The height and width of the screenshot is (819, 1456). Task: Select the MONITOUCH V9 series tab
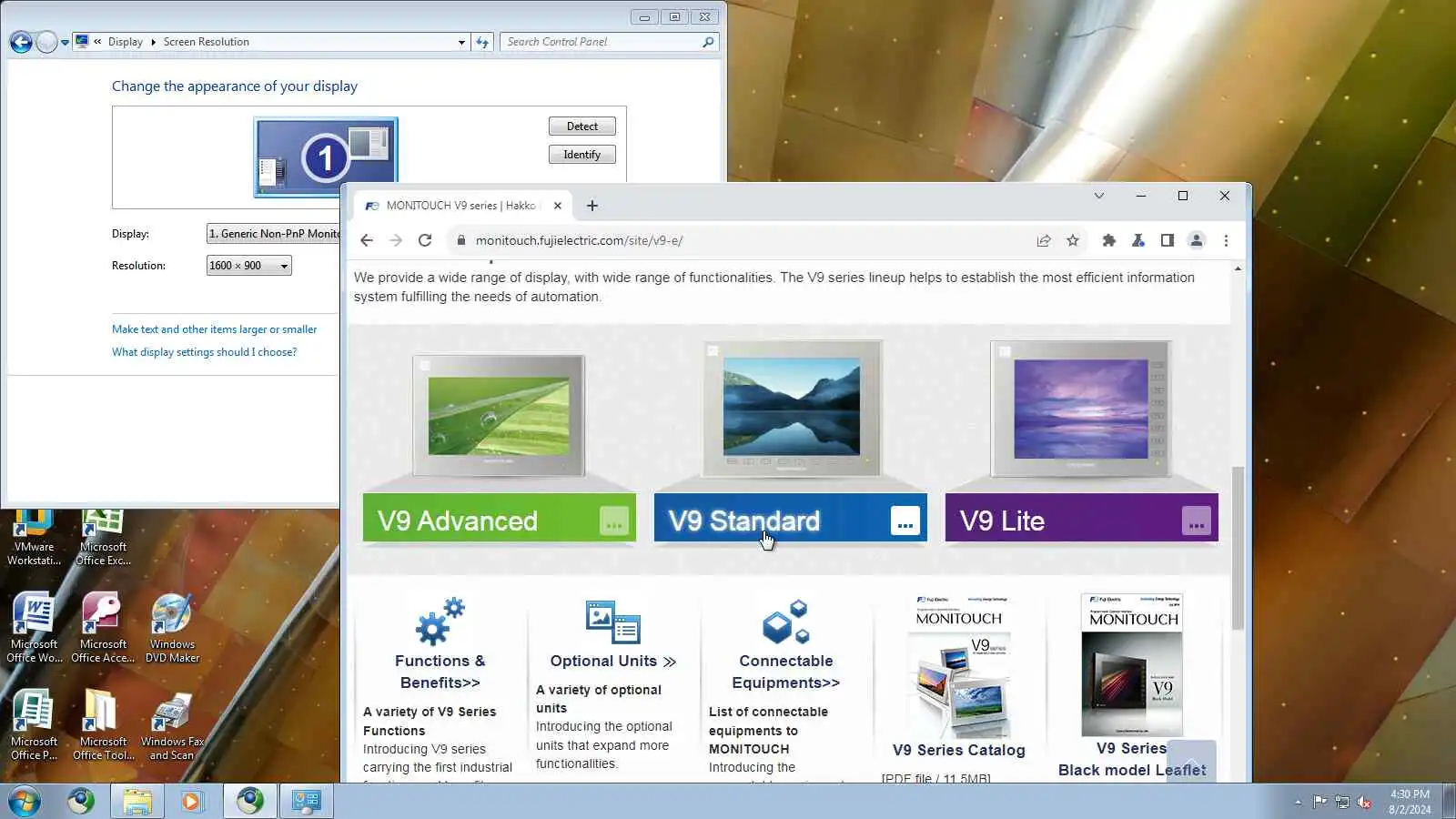[462, 206]
